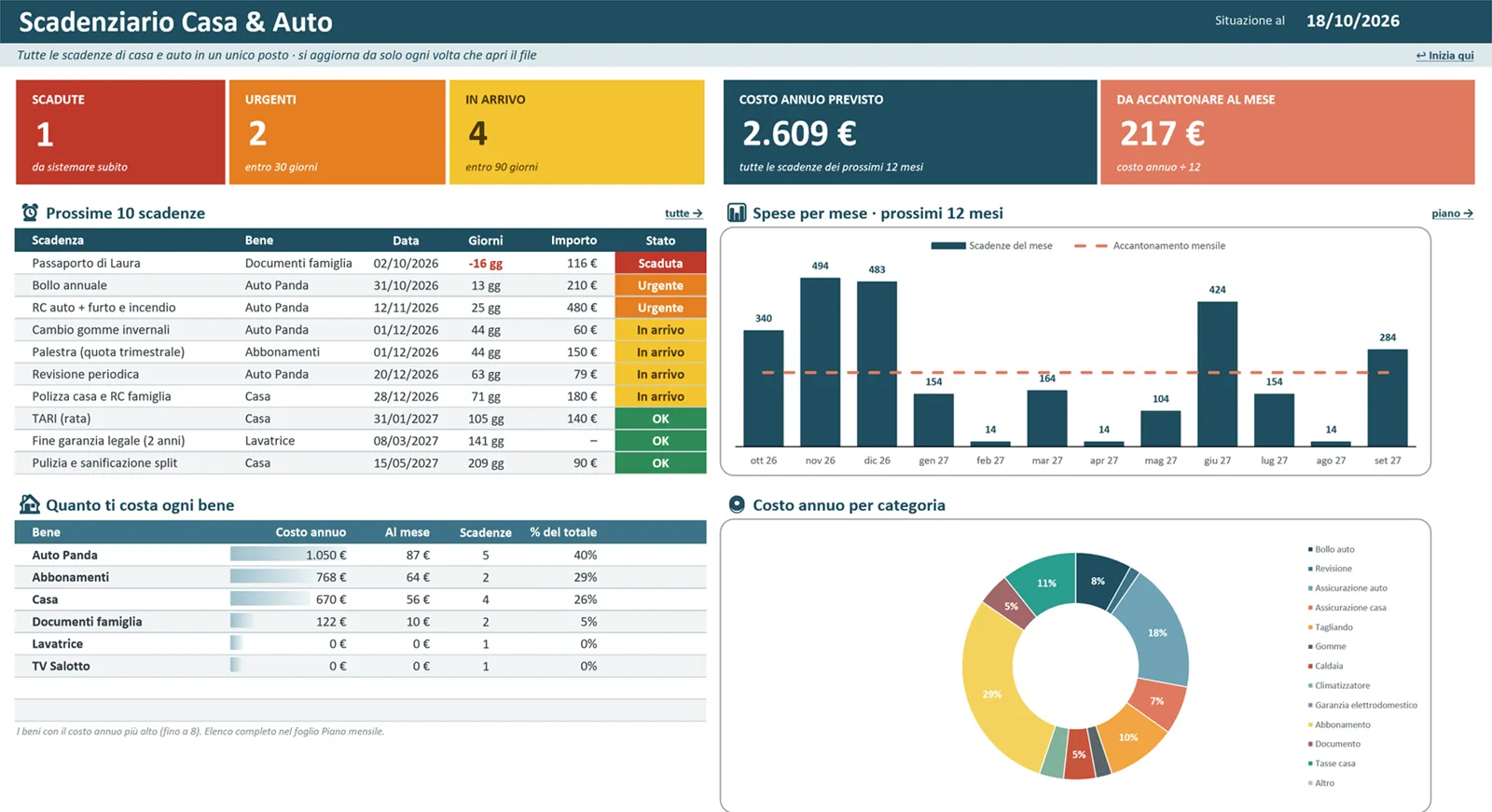Click the alarm clock icon beside Prossime 10 scadenze
Screen dimensions: 1492x812
[x=30, y=213]
